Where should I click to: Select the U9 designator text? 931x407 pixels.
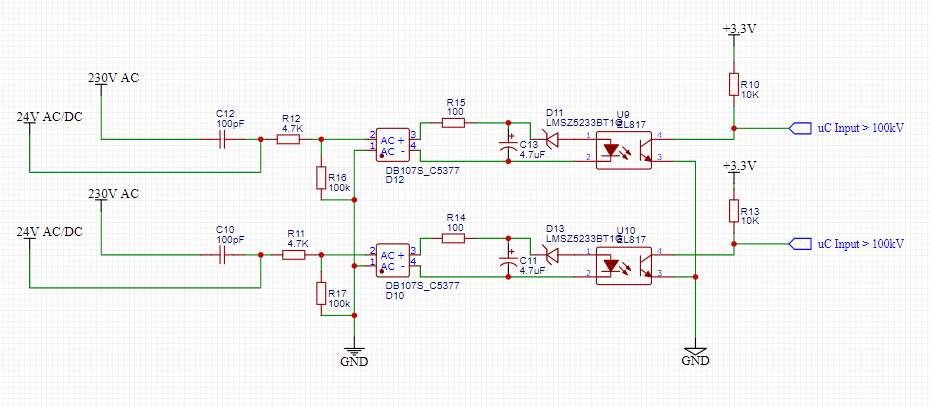[623, 114]
